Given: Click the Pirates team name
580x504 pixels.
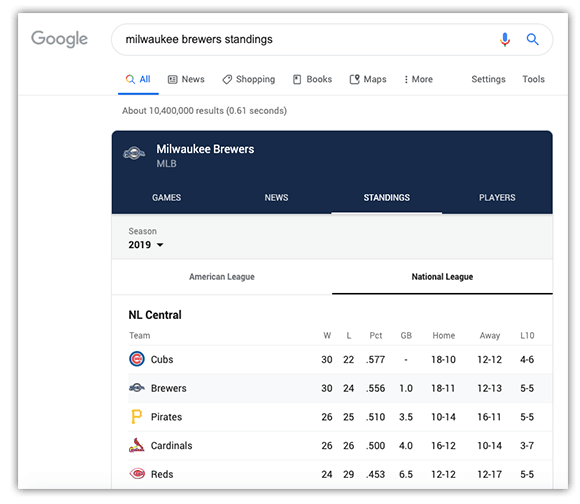Looking at the screenshot, I should coord(166,417).
